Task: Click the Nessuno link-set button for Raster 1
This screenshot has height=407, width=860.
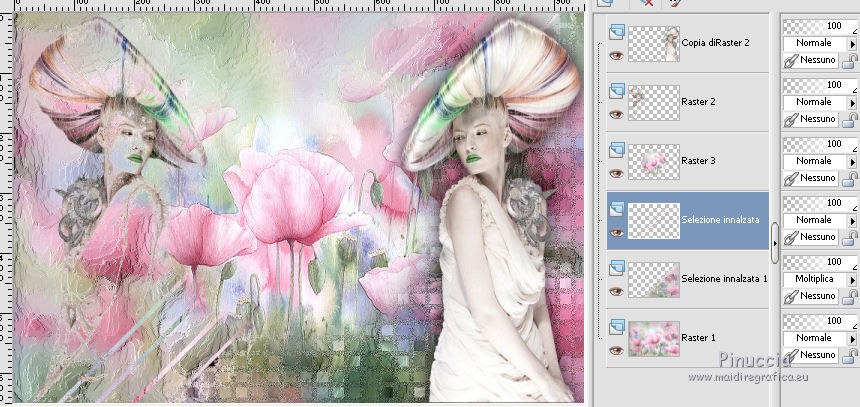Action: pos(811,355)
